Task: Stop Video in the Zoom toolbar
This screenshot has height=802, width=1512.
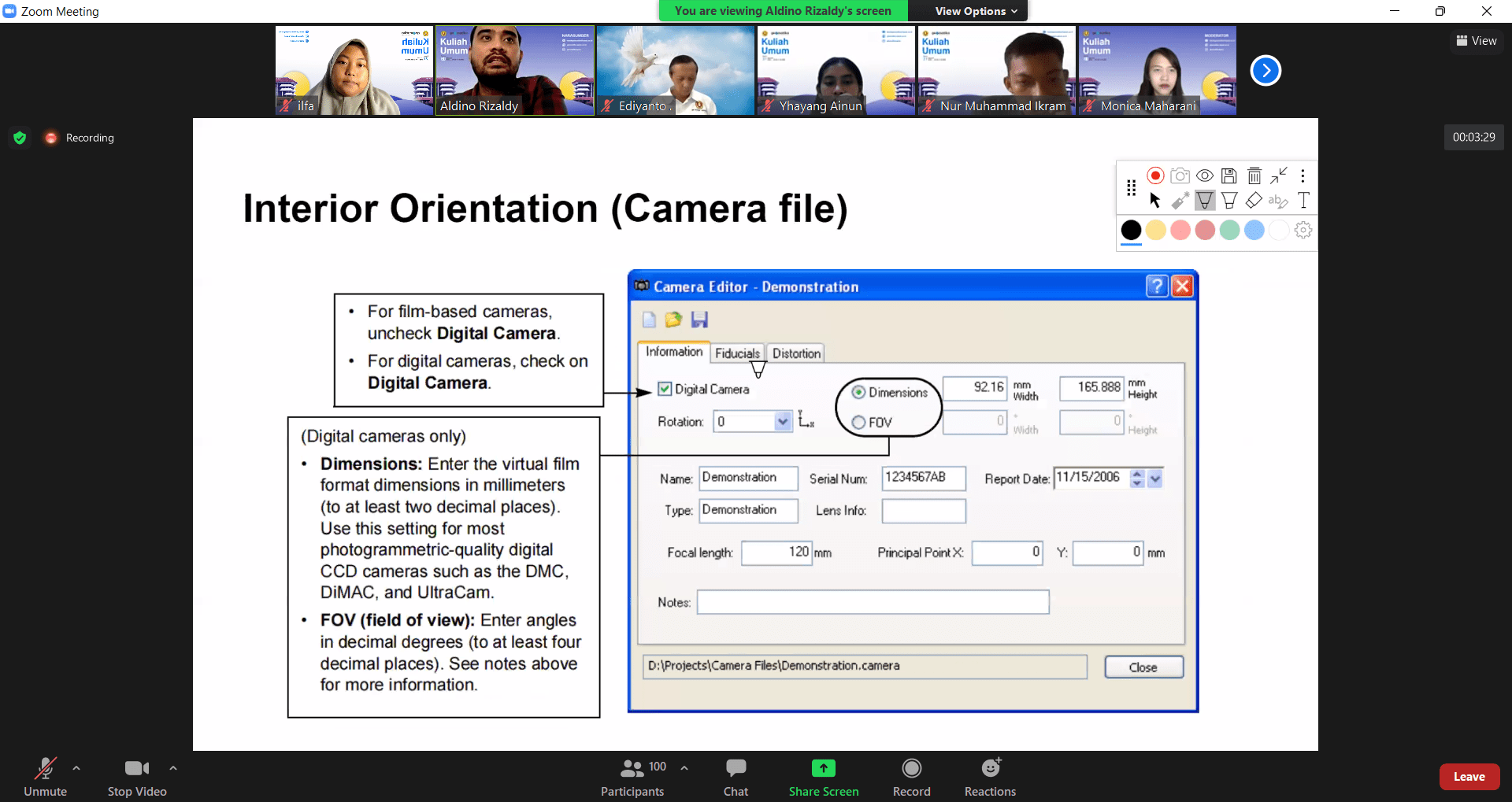Action: pos(137,777)
